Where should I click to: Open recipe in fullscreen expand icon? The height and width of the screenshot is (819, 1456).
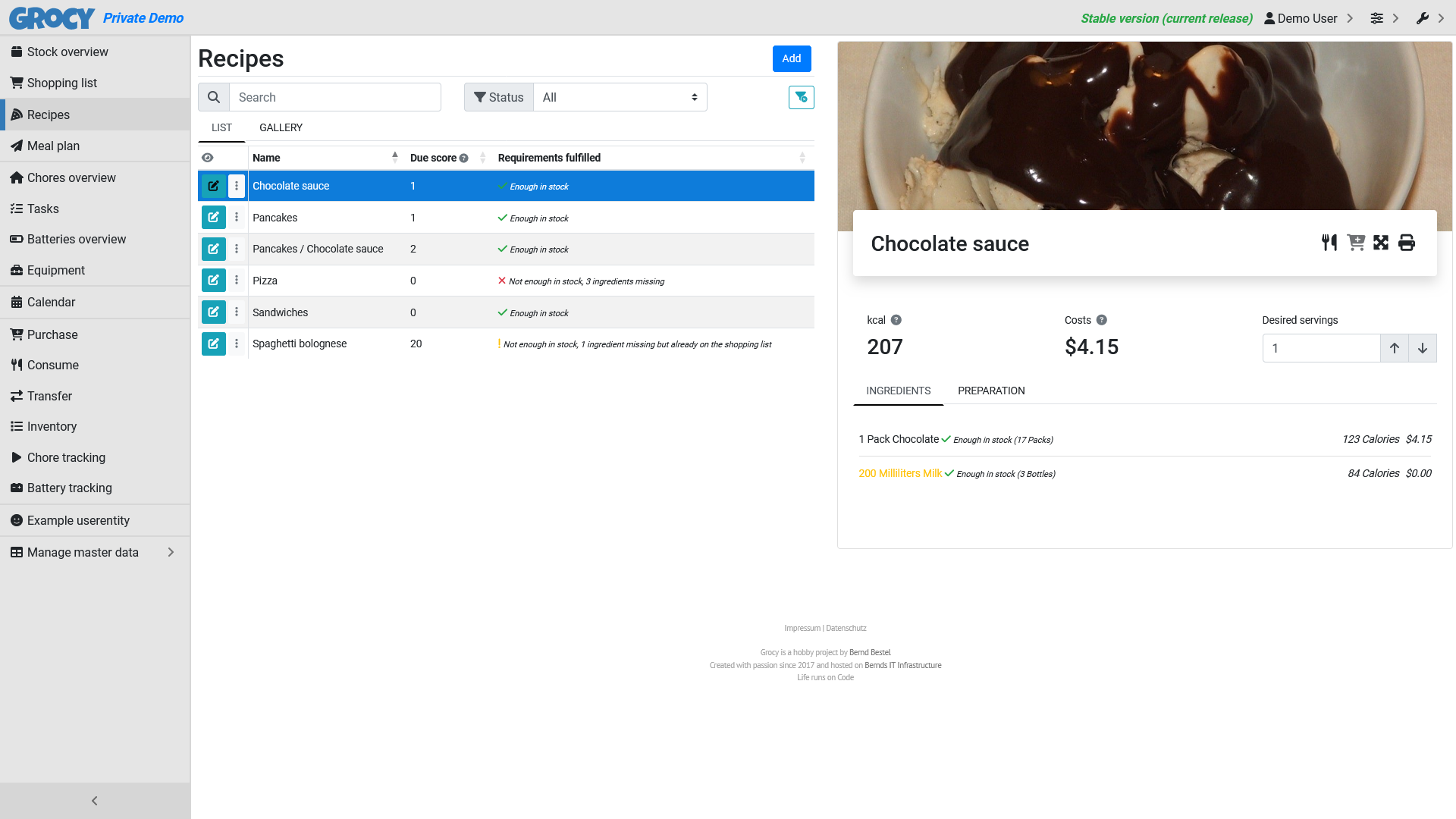[1381, 243]
